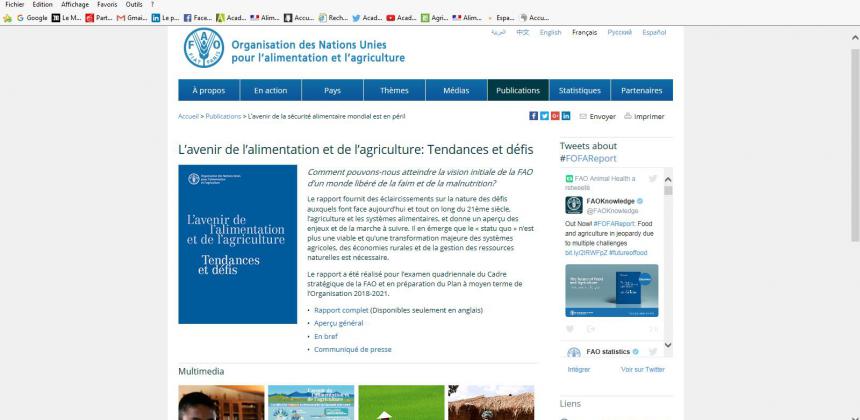Open the Fichier menu
Image resolution: width=860 pixels, height=420 pixels.
14,4
